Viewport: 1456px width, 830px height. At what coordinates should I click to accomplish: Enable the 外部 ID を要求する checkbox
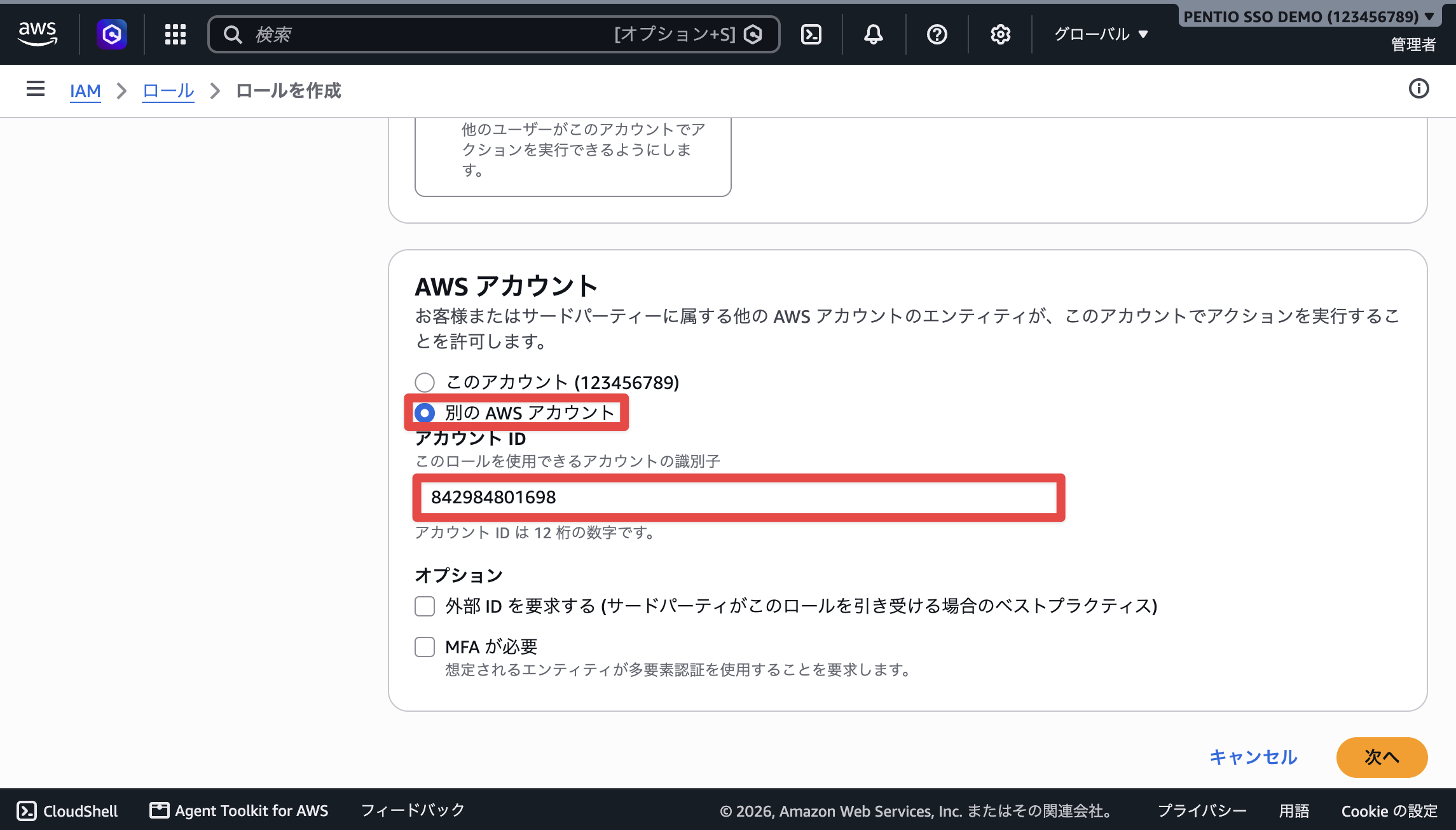point(425,606)
